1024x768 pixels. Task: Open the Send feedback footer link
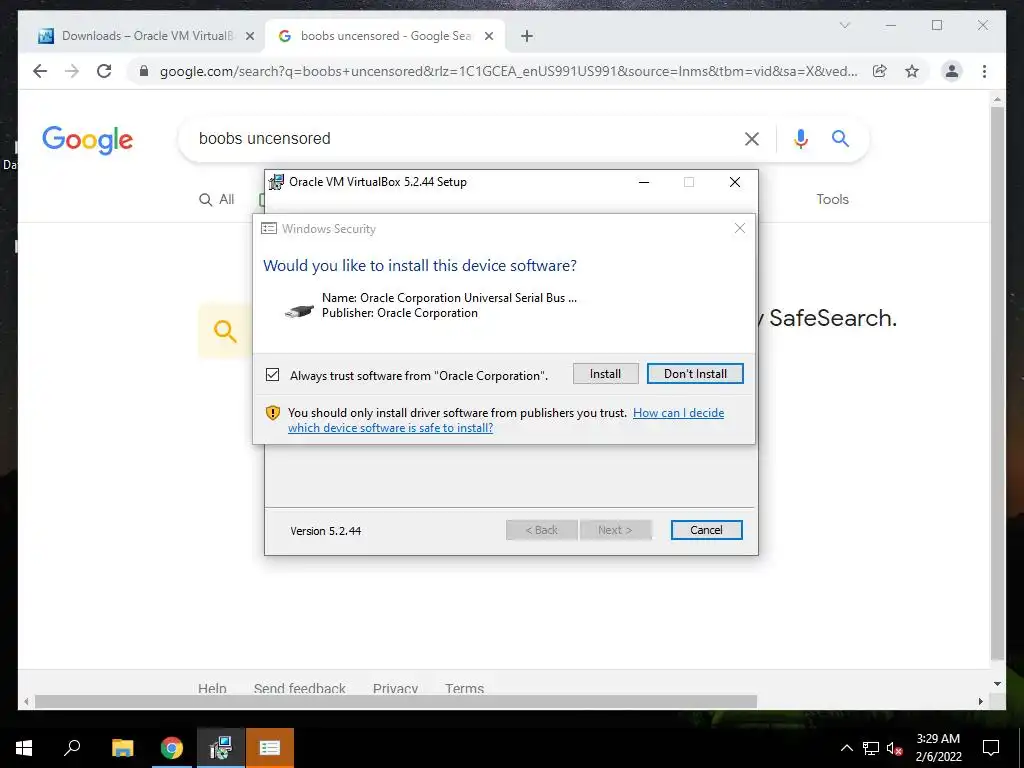(x=300, y=688)
